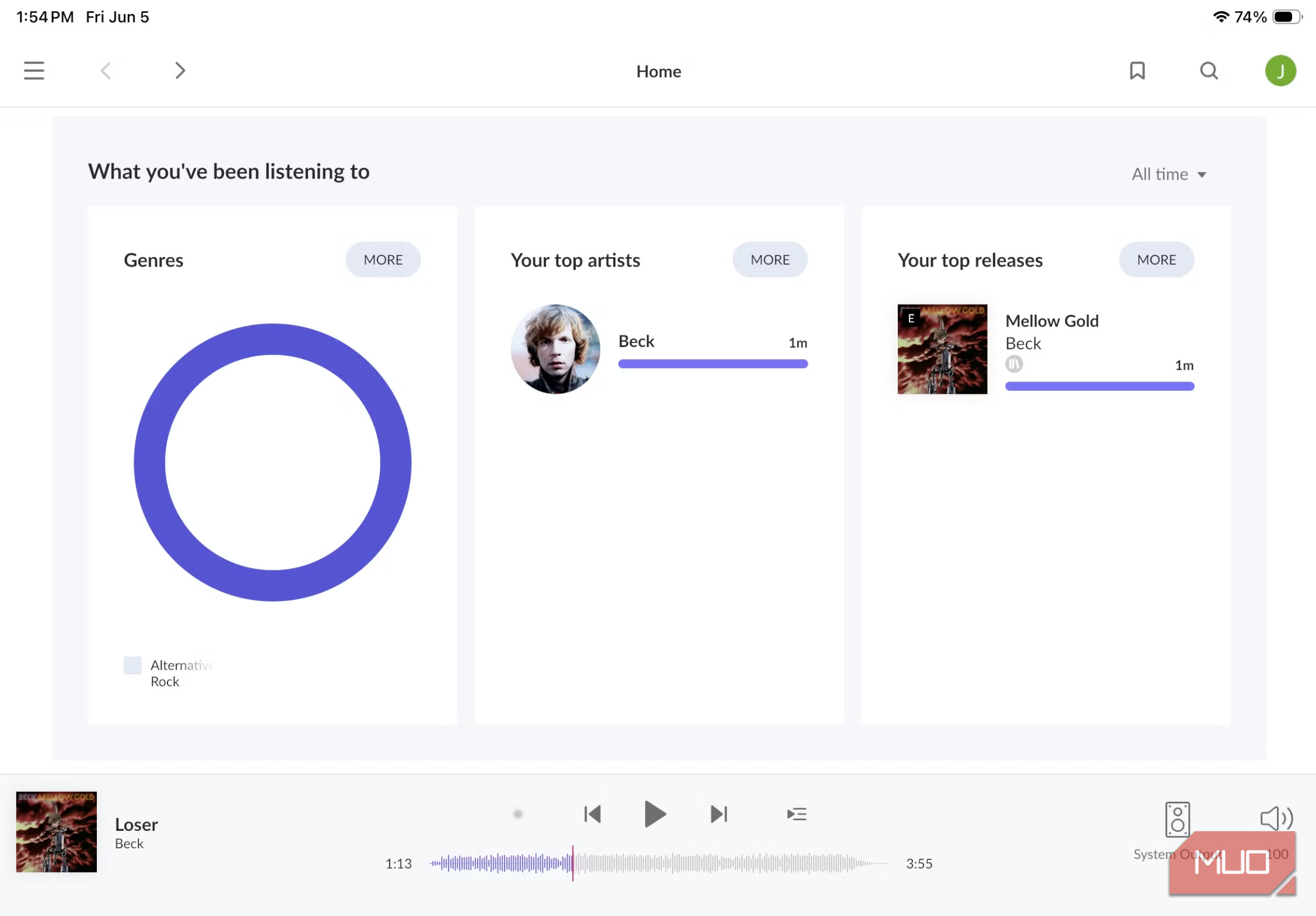Open the play queue icon
This screenshot has height=916, width=1316.
[x=796, y=813]
